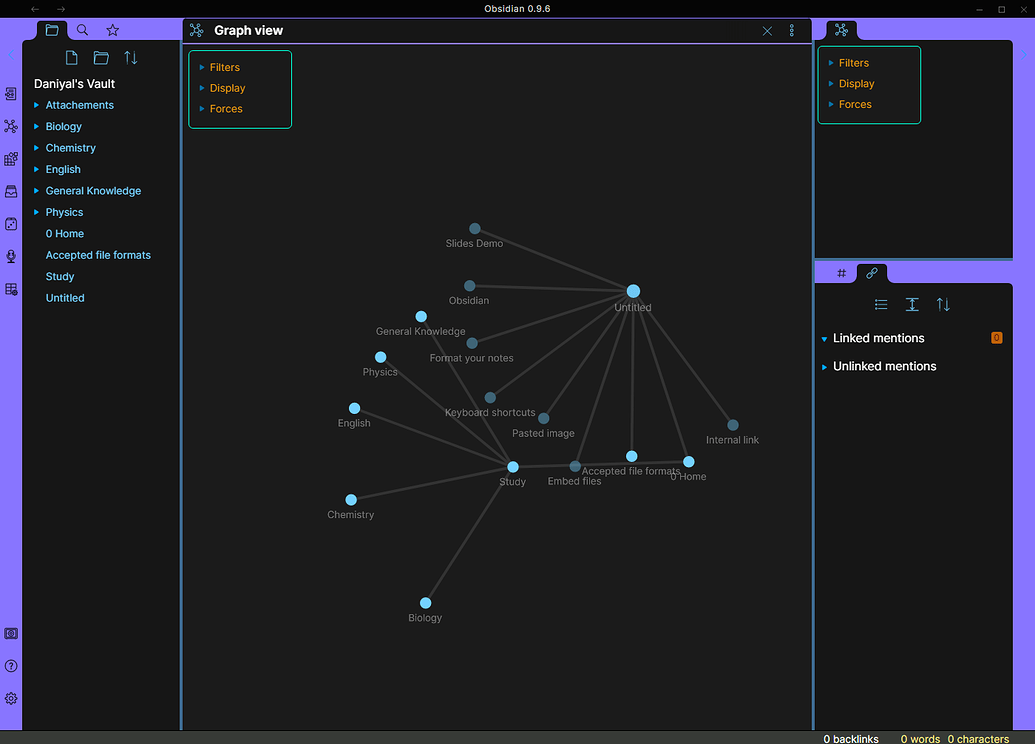Open the search pane
The width and height of the screenshot is (1035, 744).
pos(82,30)
